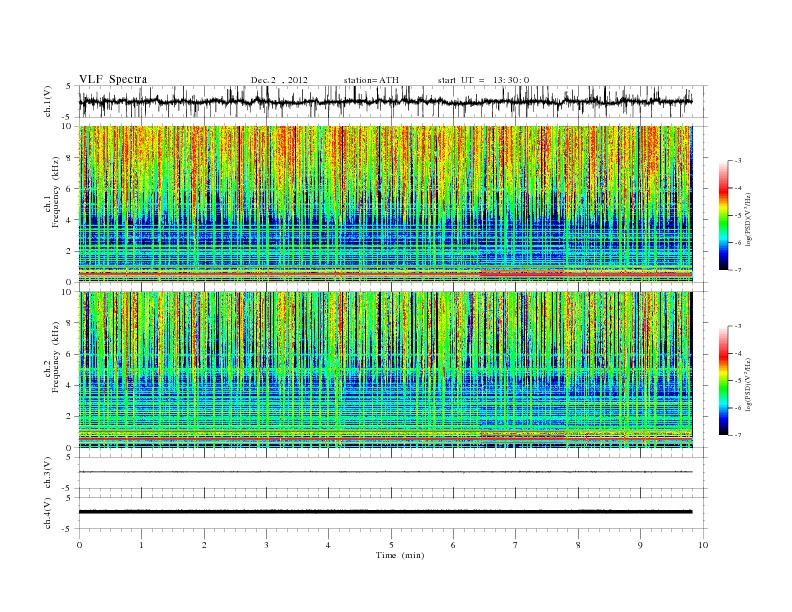Click the '10' tick on the time axis
Screen dimensions: 792x612
pos(703,545)
